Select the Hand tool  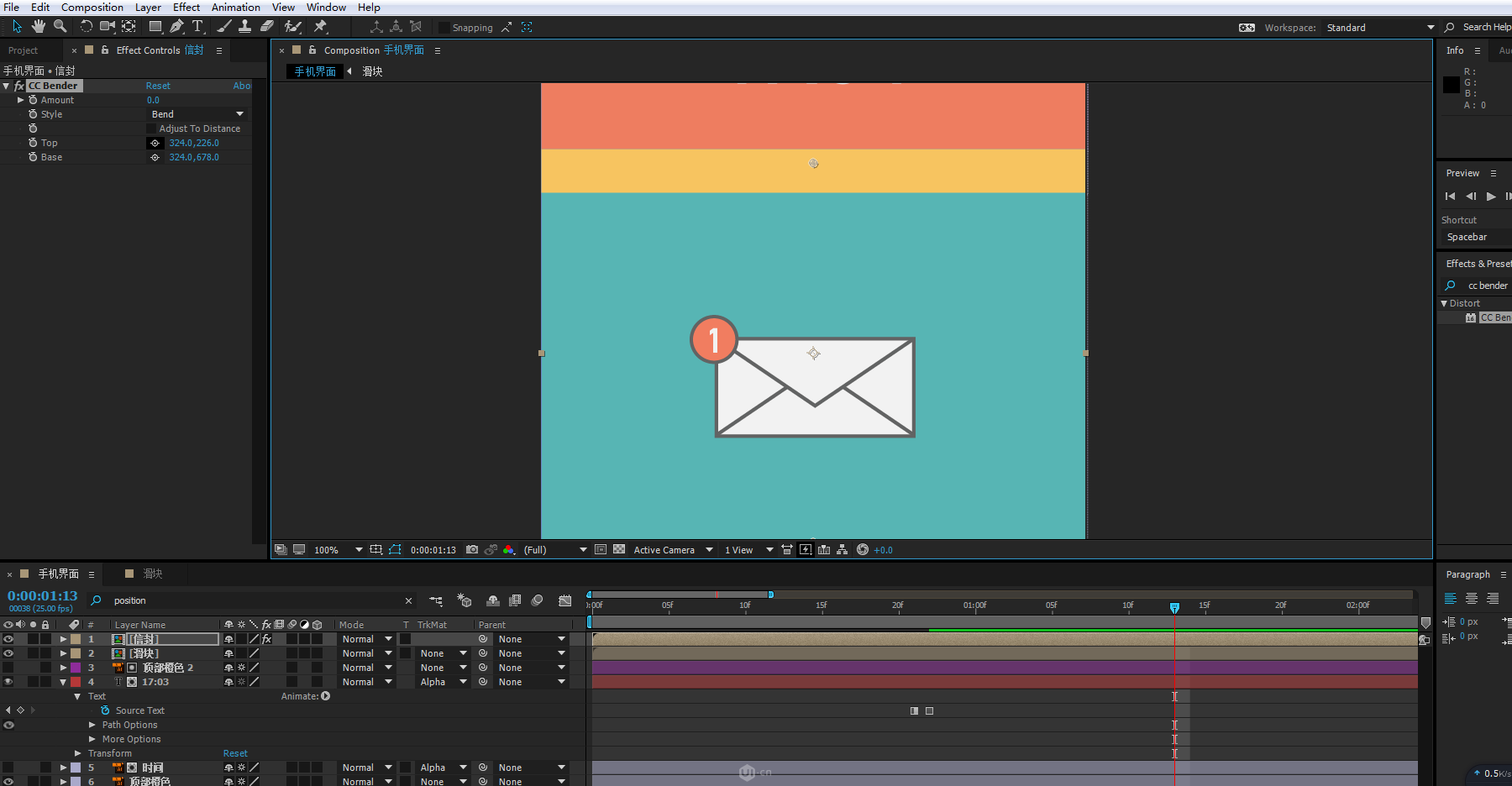39,27
